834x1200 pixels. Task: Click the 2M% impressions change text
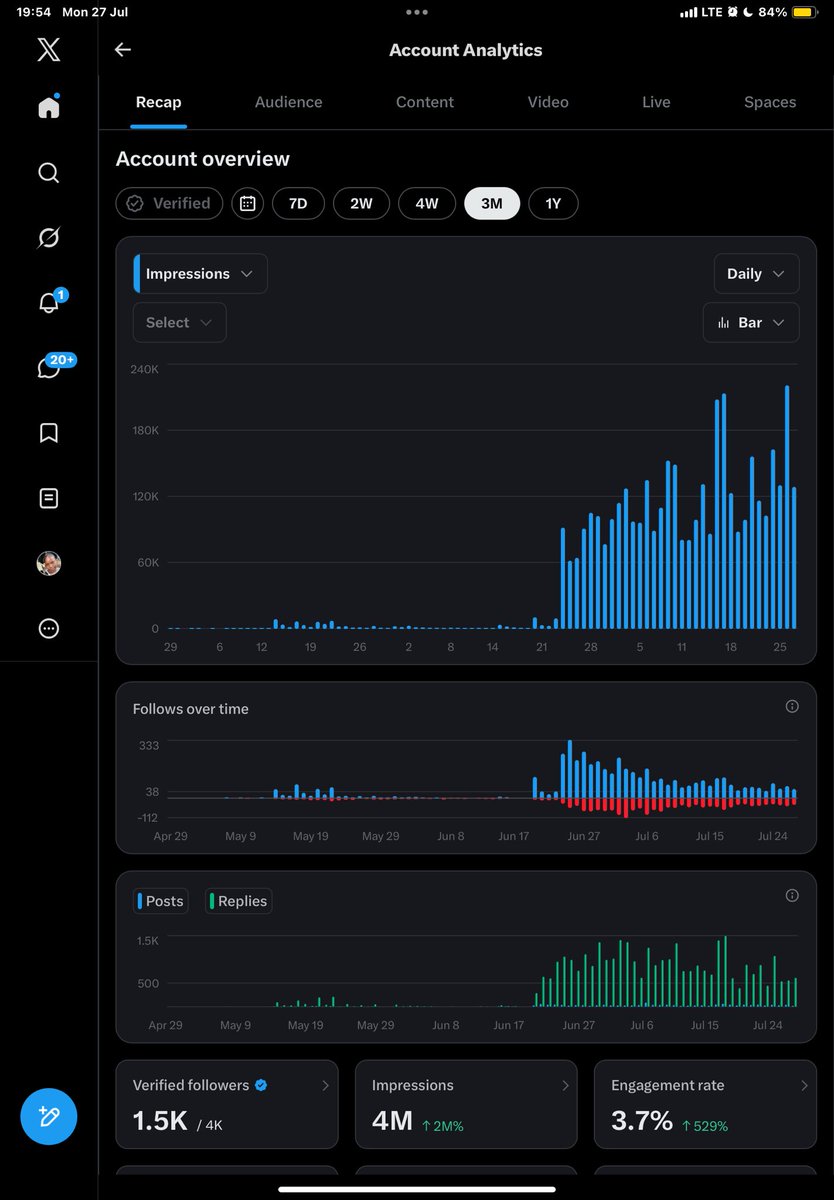click(x=443, y=1126)
